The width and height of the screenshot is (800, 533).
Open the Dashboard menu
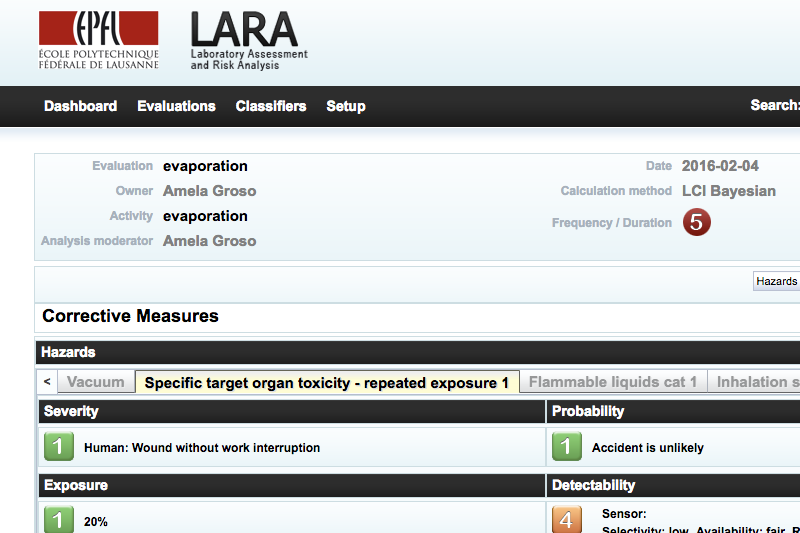[81, 106]
